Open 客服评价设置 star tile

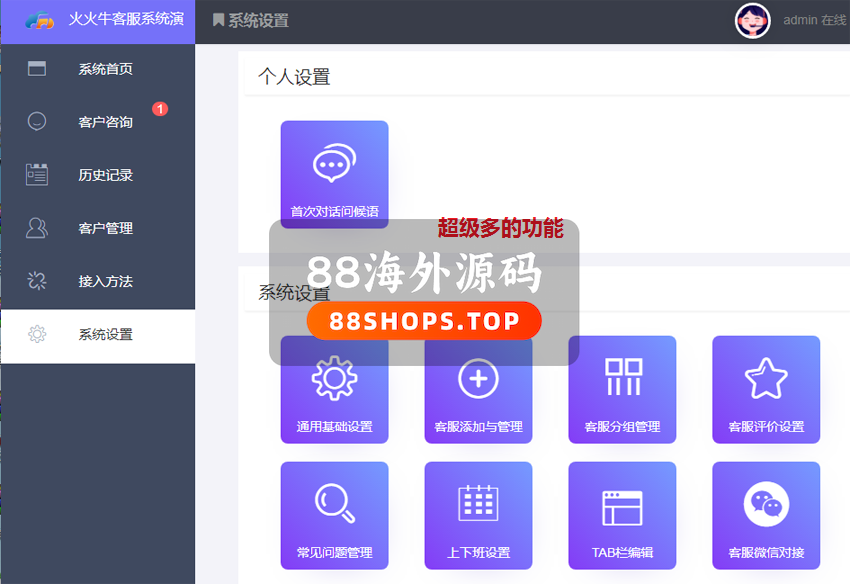tap(766, 389)
